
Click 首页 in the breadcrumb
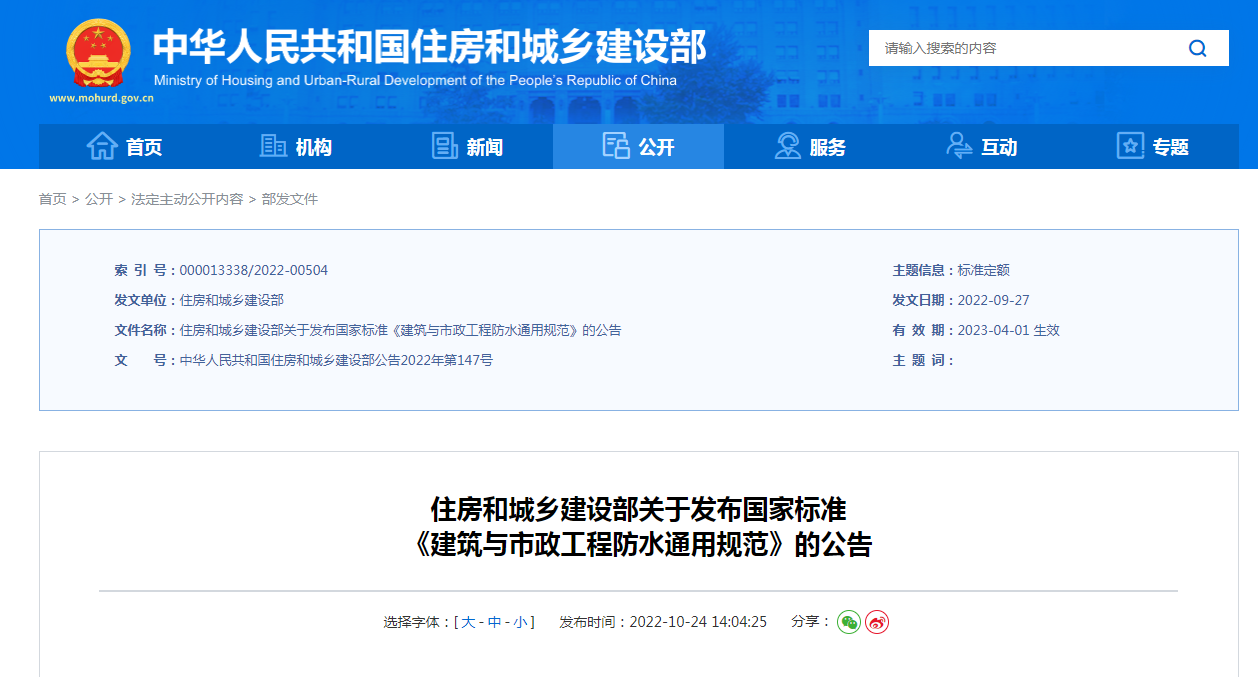tap(52, 199)
